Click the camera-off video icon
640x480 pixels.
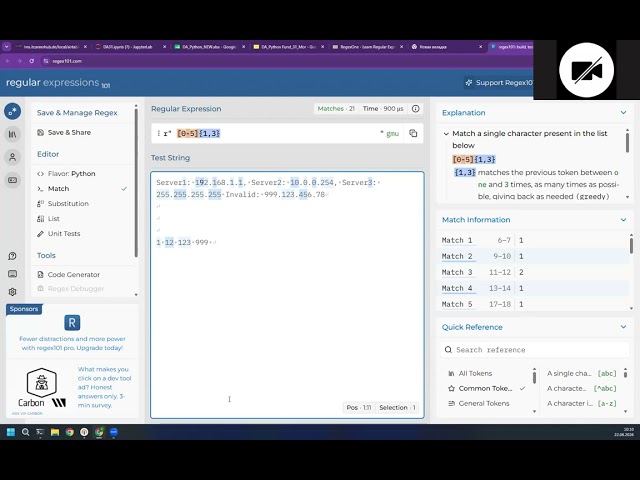[587, 70]
